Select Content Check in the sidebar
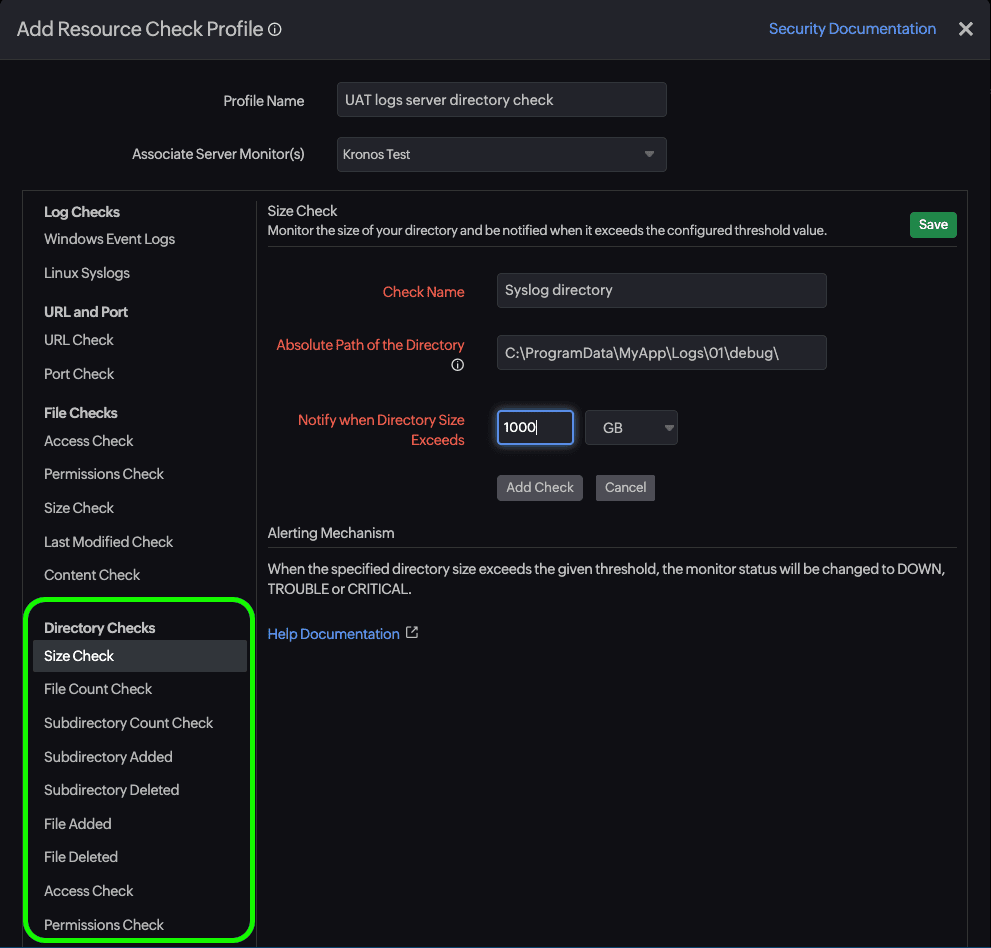Image resolution: width=991 pixels, height=948 pixels. [92, 575]
